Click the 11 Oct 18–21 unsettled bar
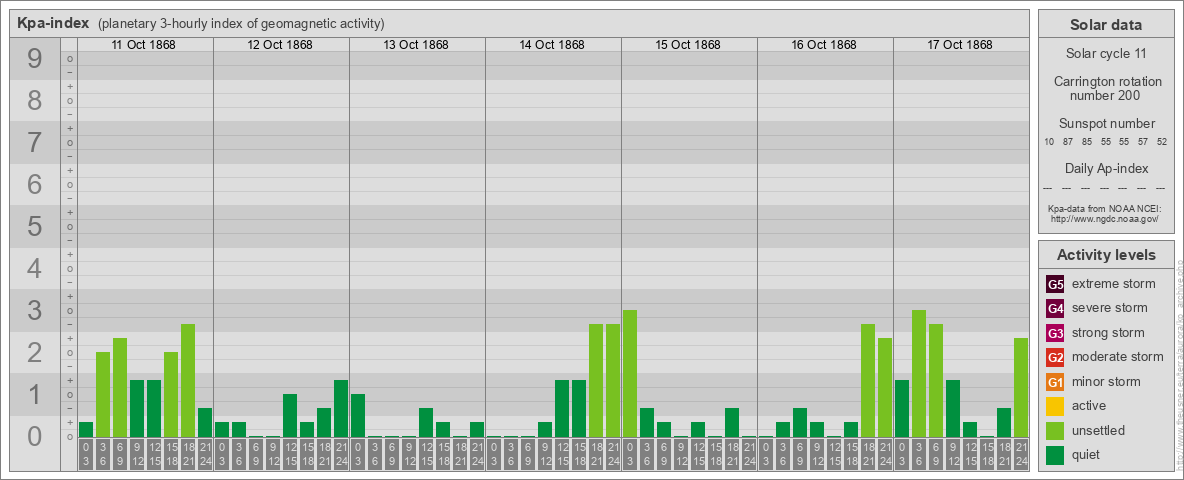This screenshot has height=480, width=1184. pyautogui.click(x=188, y=380)
